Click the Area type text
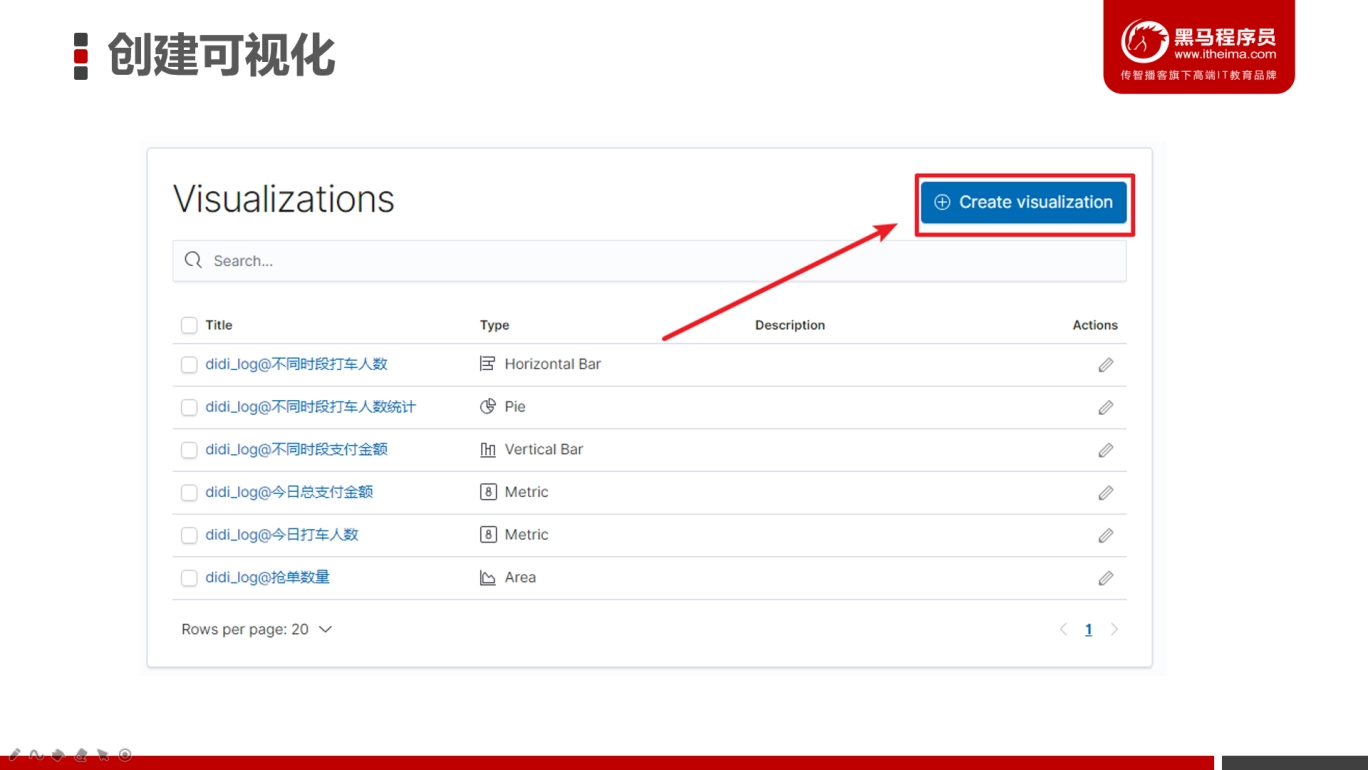Screen dimensions: 1368x770 click(520, 577)
